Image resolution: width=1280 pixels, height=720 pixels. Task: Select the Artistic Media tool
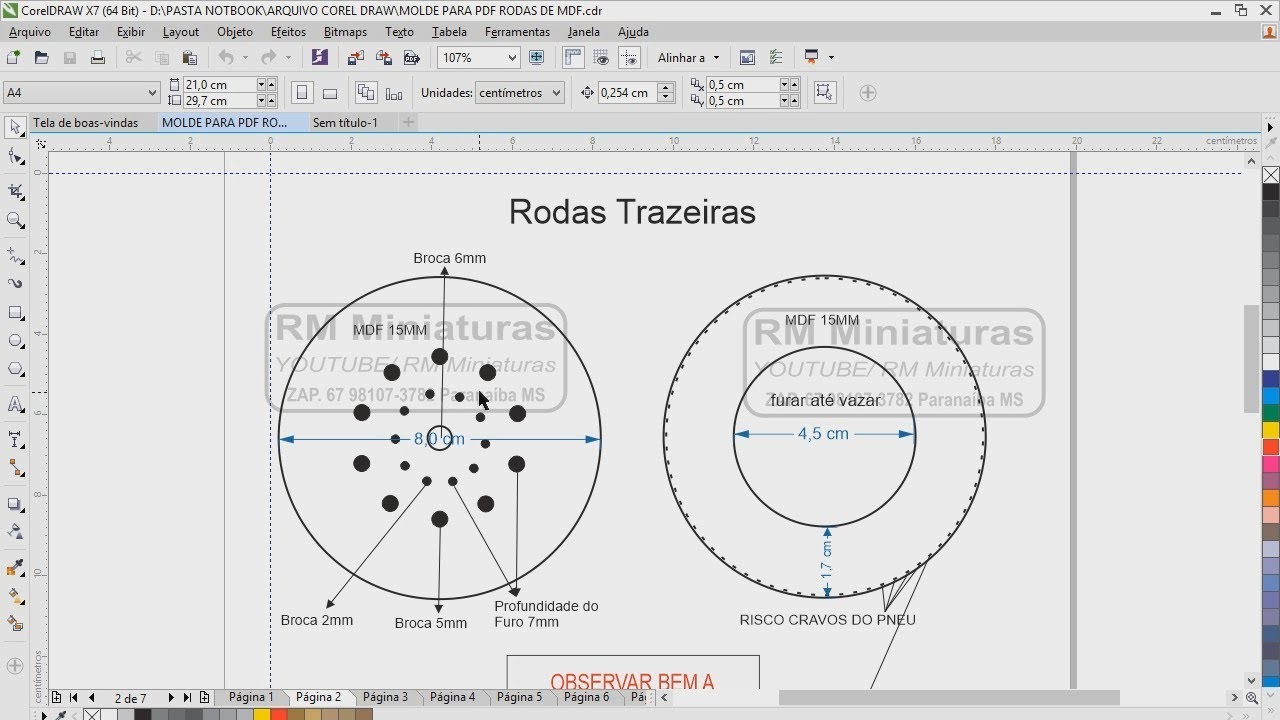click(x=15, y=284)
